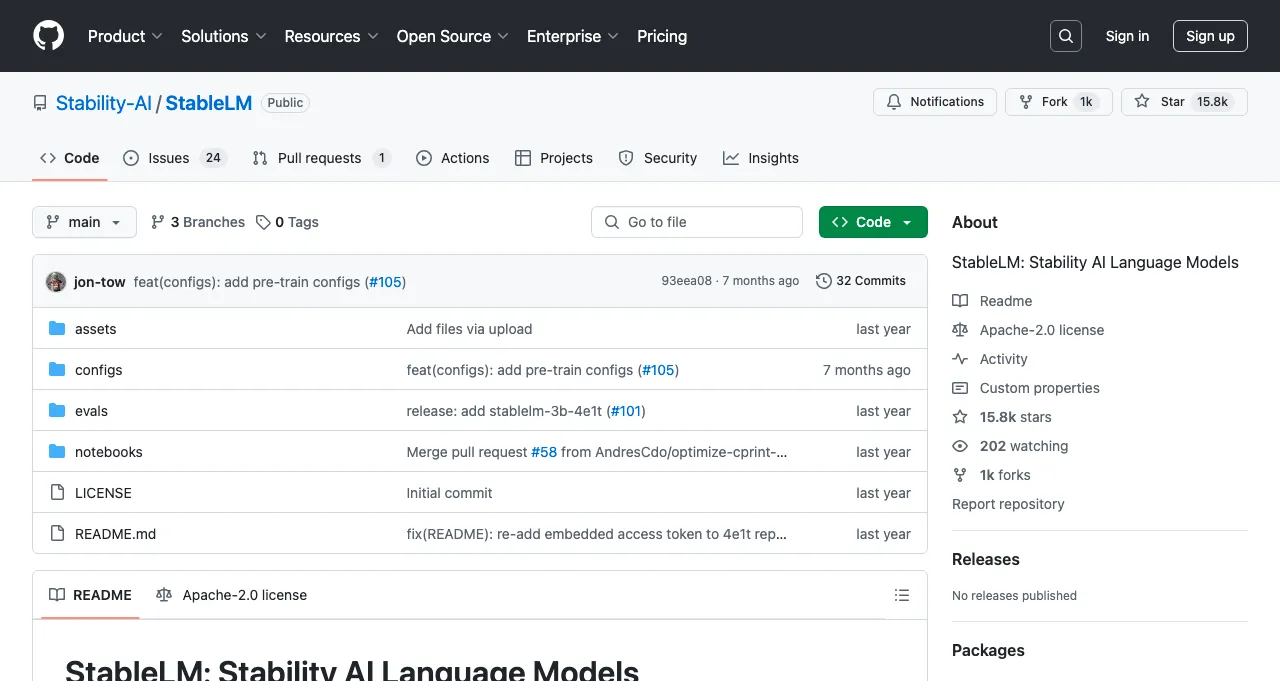
Task: Select the Apache-2.0 license tab in file viewer
Action: tap(232, 595)
